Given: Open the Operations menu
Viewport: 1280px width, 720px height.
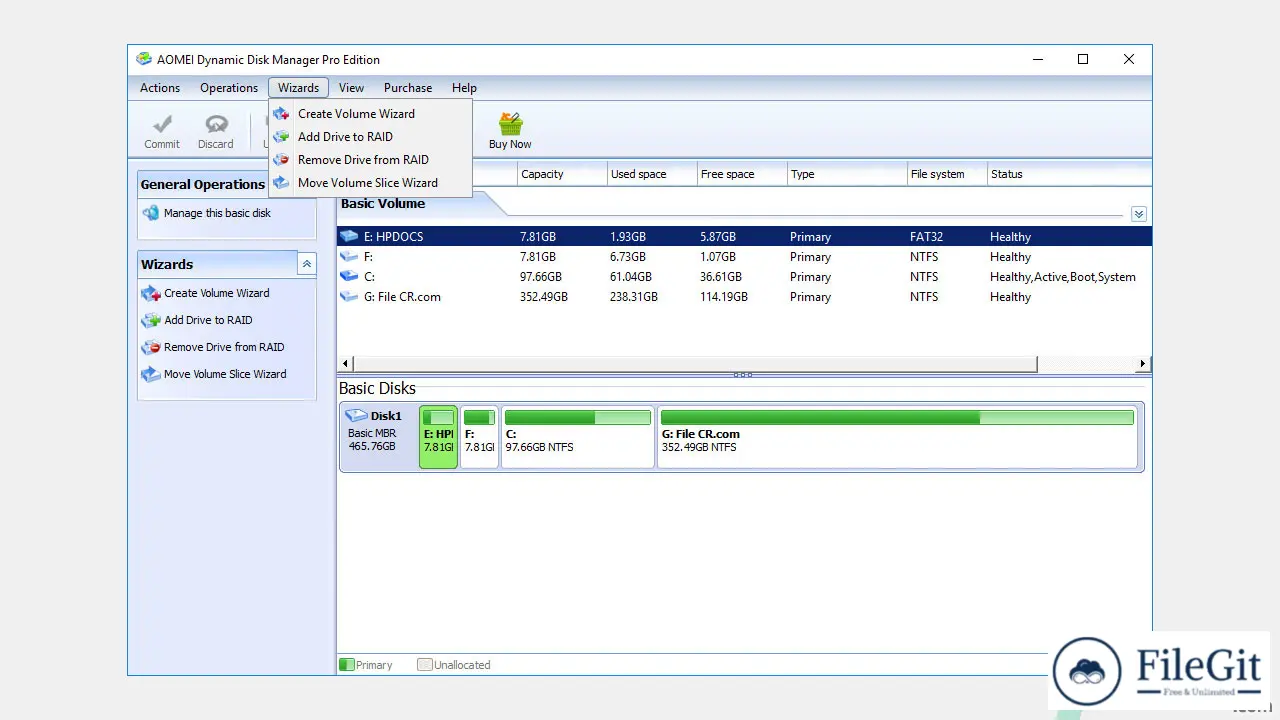Looking at the screenshot, I should (x=229, y=88).
